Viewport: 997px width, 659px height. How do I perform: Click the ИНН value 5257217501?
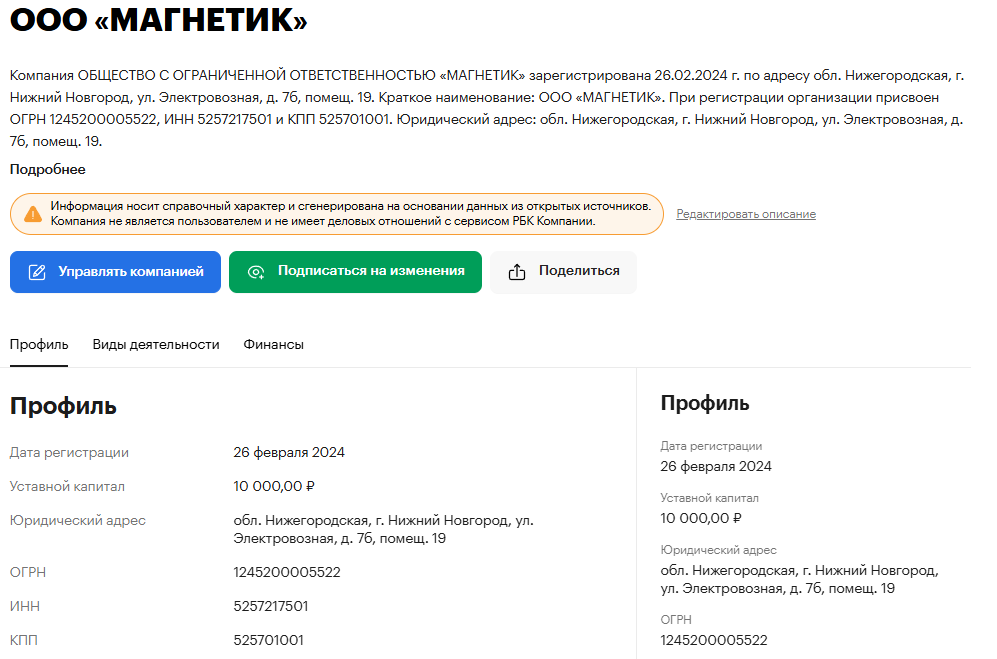pyautogui.click(x=271, y=606)
